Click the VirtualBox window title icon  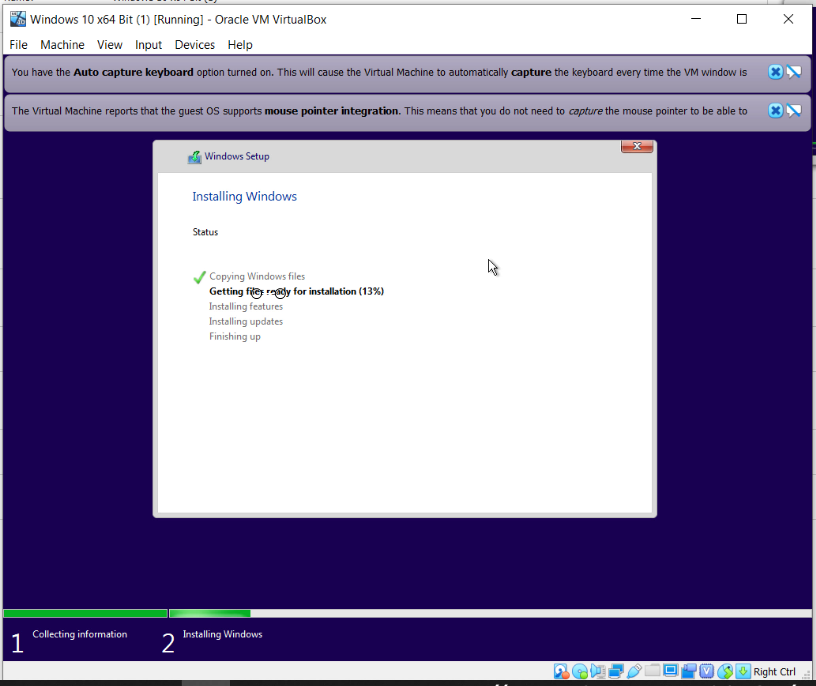[18, 19]
